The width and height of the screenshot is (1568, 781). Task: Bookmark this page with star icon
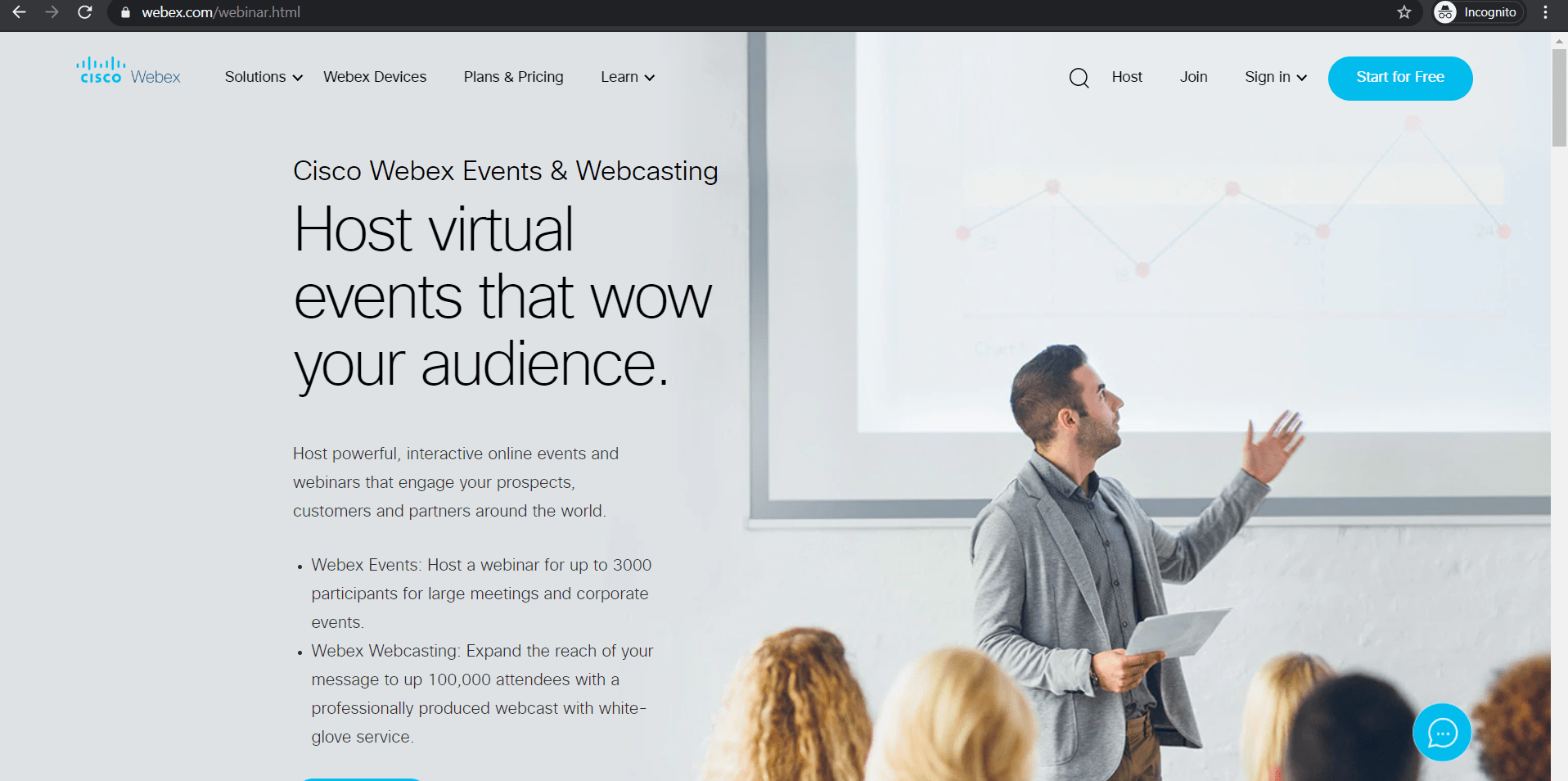coord(1404,12)
